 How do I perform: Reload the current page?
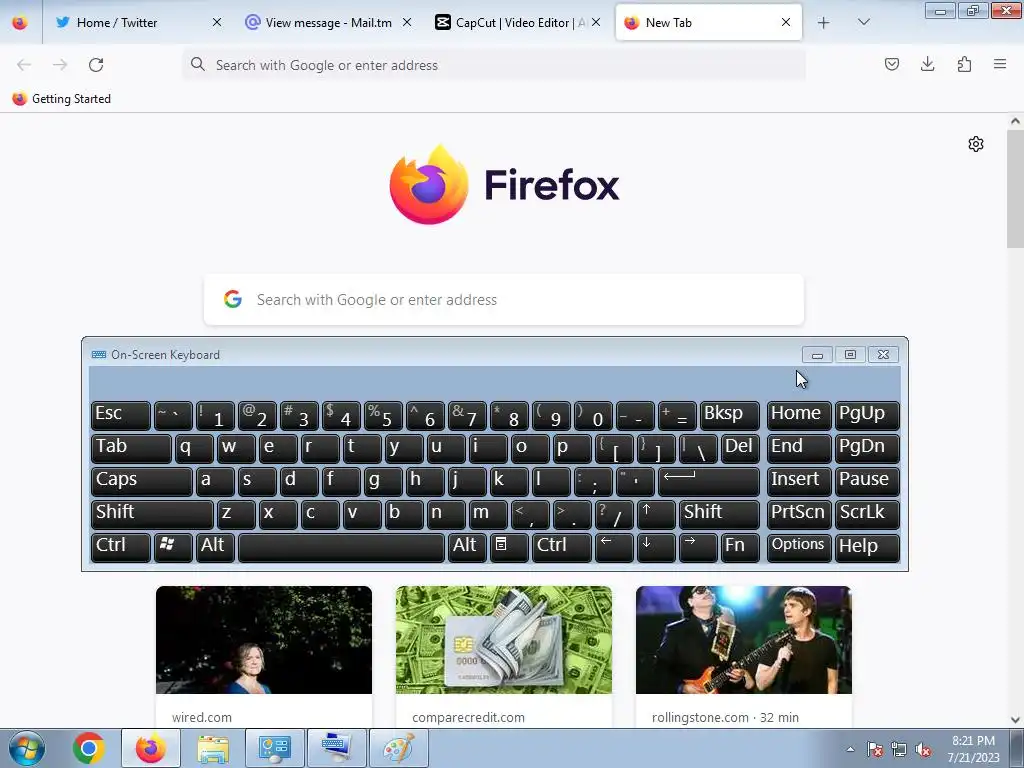click(x=96, y=65)
